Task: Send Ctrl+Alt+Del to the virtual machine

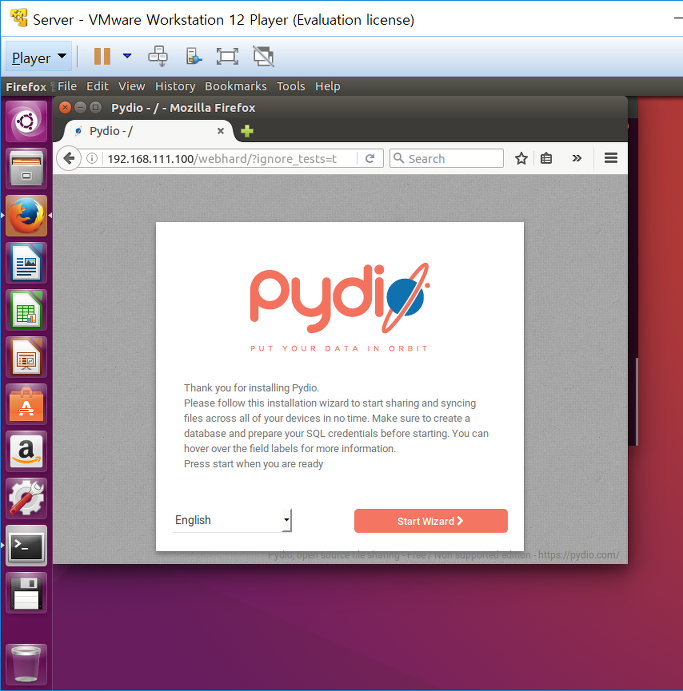Action: (158, 56)
